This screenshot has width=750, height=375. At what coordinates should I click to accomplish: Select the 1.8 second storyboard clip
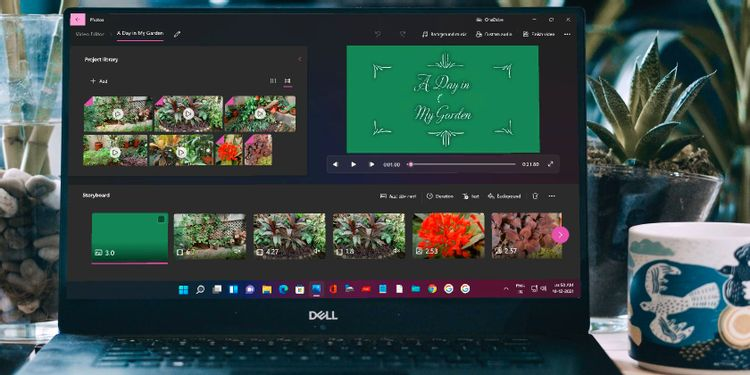[369, 236]
